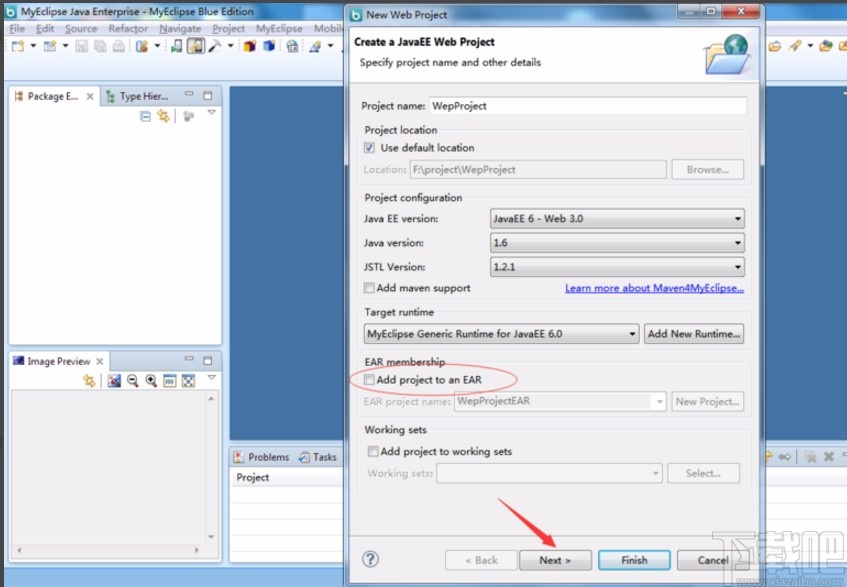Open Java version dropdown showing 1.6
This screenshot has width=847, height=587.
click(617, 242)
